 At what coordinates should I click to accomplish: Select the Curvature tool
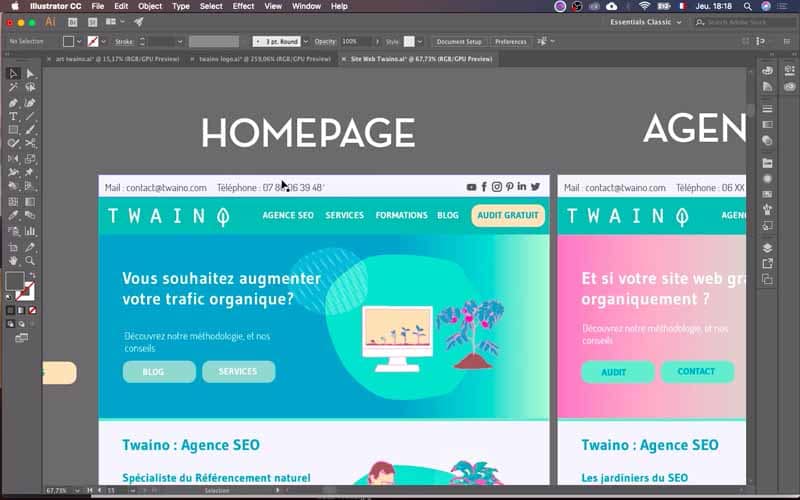pyautogui.click(x=30, y=103)
